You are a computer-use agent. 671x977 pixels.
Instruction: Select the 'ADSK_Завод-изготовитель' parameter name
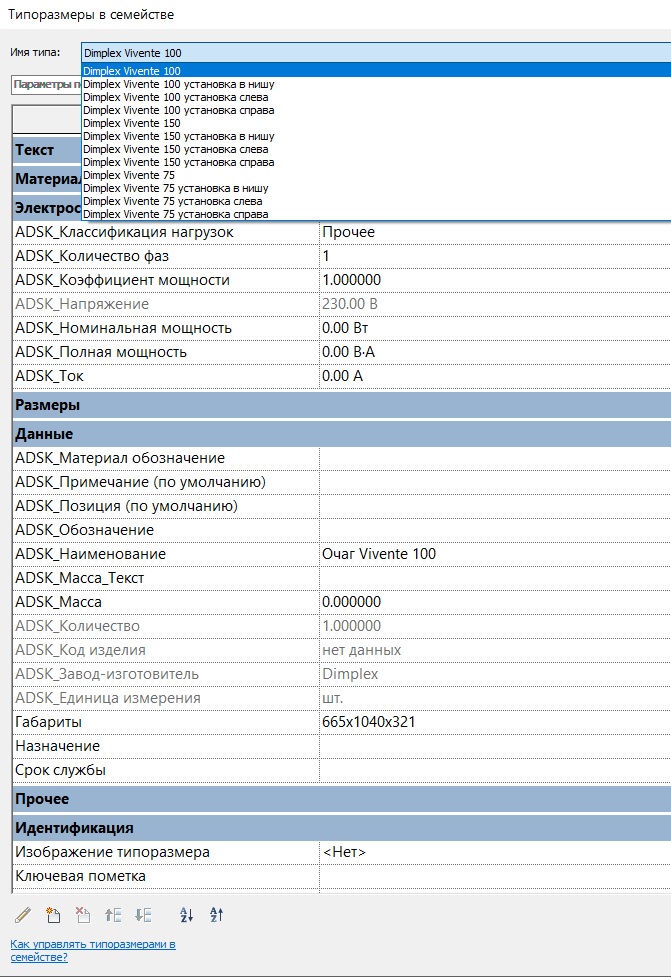(107, 674)
